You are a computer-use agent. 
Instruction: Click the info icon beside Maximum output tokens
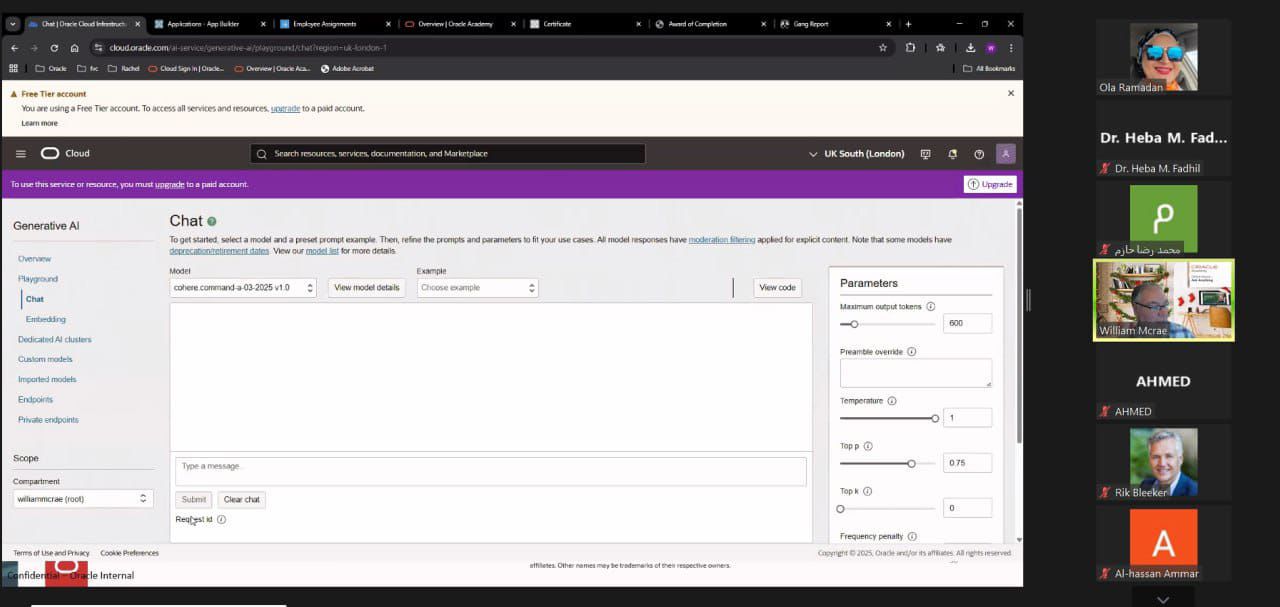pyautogui.click(x=931, y=307)
